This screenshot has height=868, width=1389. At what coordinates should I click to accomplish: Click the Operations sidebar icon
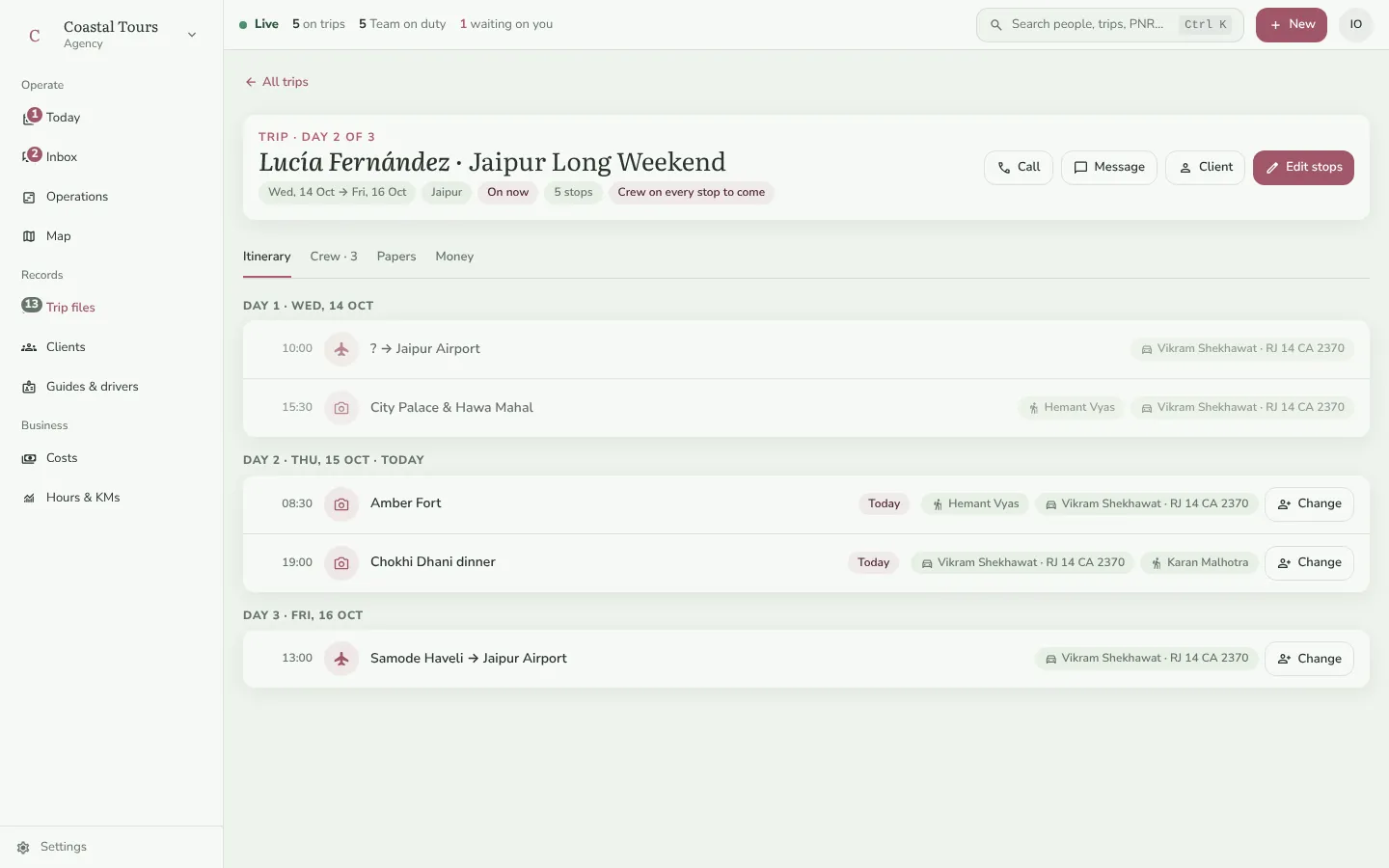pos(29,197)
